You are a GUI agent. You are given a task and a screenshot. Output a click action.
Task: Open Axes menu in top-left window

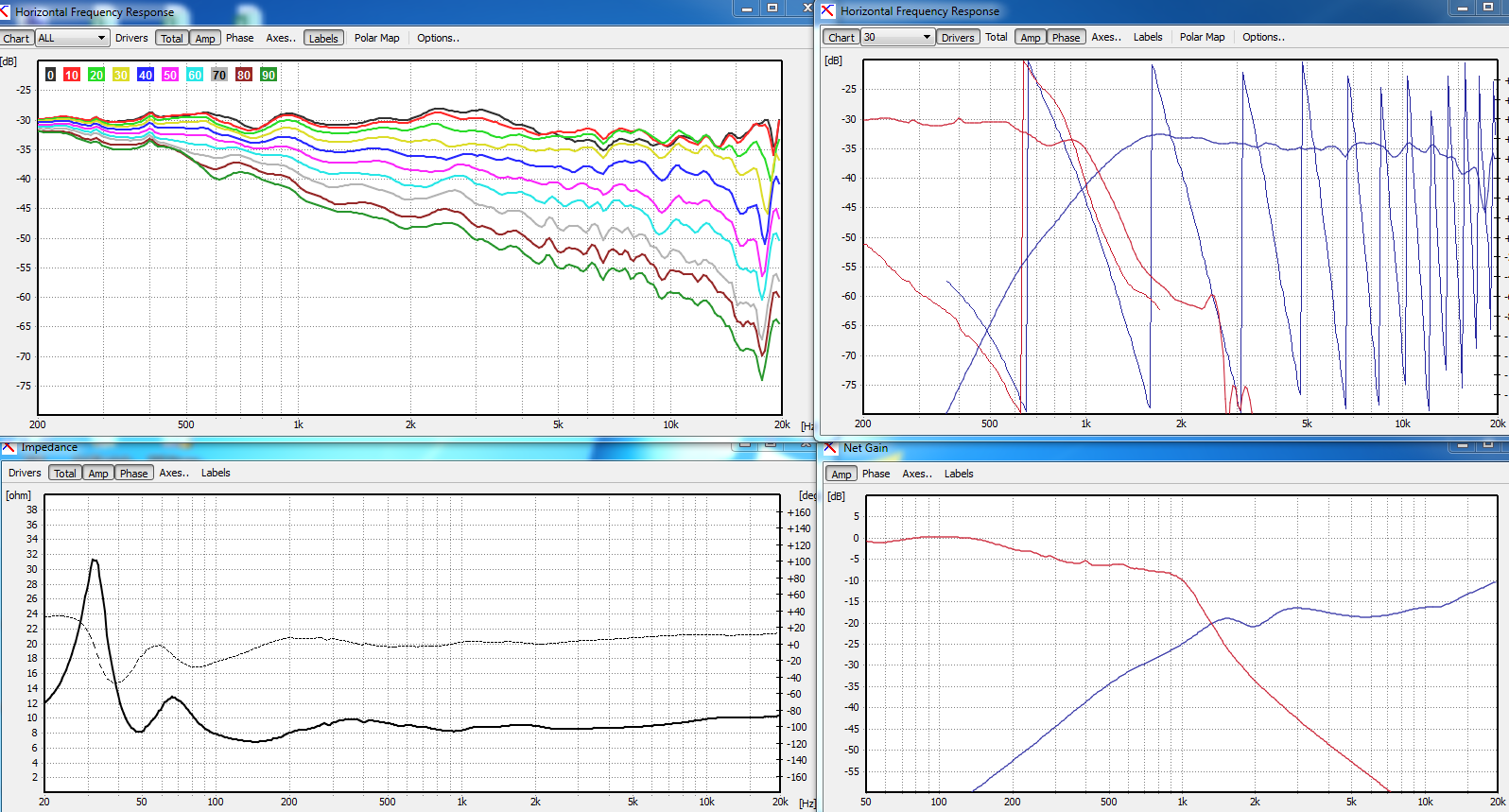281,38
